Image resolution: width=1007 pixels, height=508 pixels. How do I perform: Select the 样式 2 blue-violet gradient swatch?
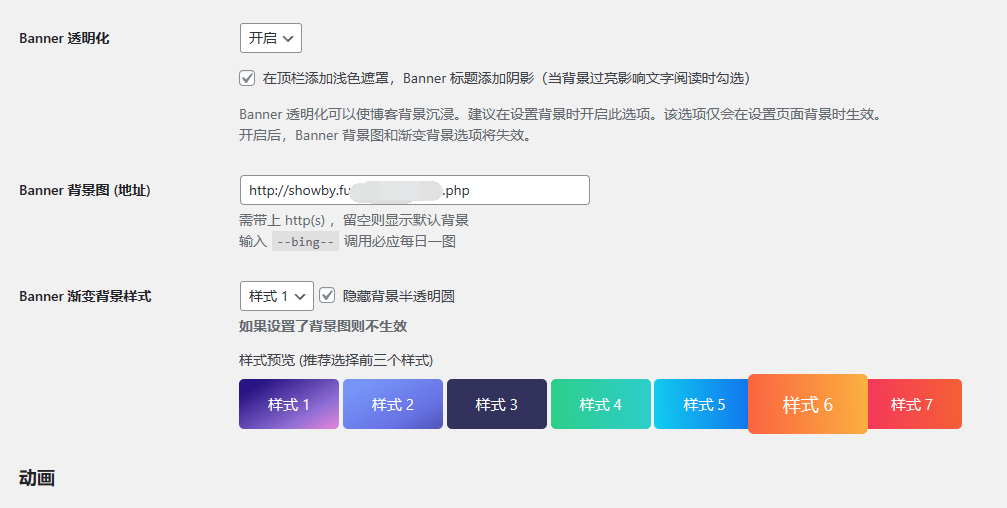392,404
